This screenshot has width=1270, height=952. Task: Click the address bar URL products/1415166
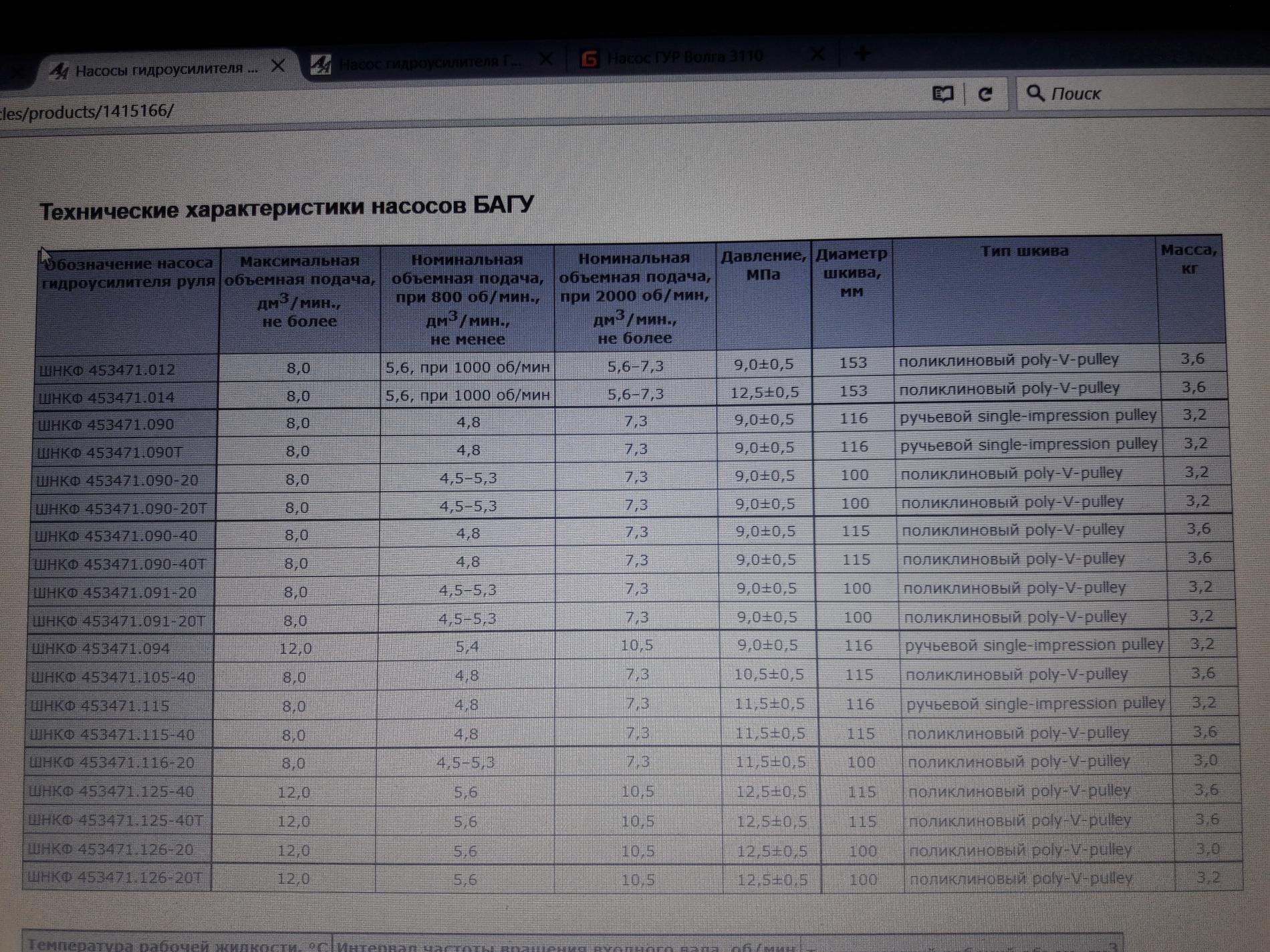[x=87, y=112]
